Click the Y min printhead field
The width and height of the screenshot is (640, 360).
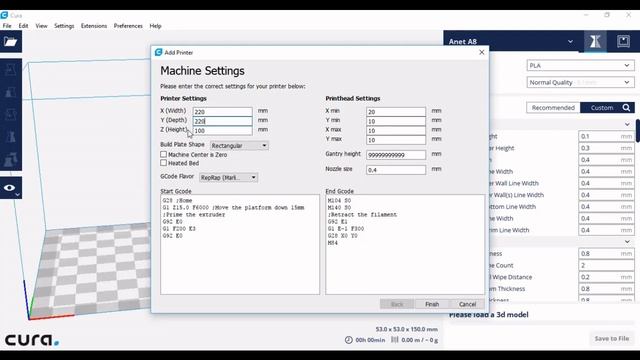(x=396, y=121)
